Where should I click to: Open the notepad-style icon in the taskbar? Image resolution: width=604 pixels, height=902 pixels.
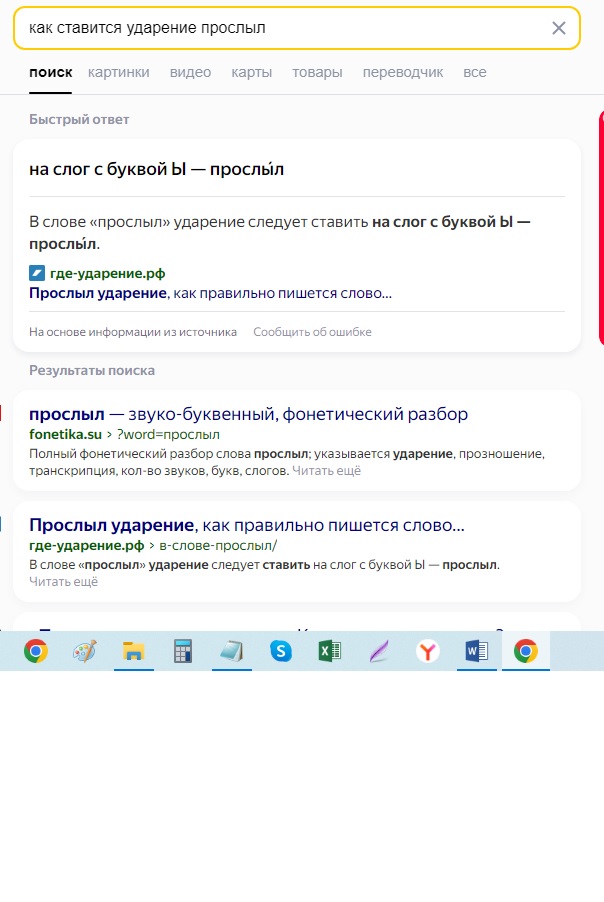(232, 651)
